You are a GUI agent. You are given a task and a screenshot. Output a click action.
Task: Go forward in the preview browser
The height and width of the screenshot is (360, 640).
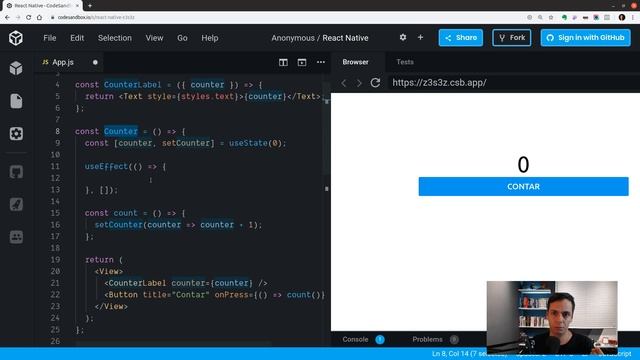point(359,83)
